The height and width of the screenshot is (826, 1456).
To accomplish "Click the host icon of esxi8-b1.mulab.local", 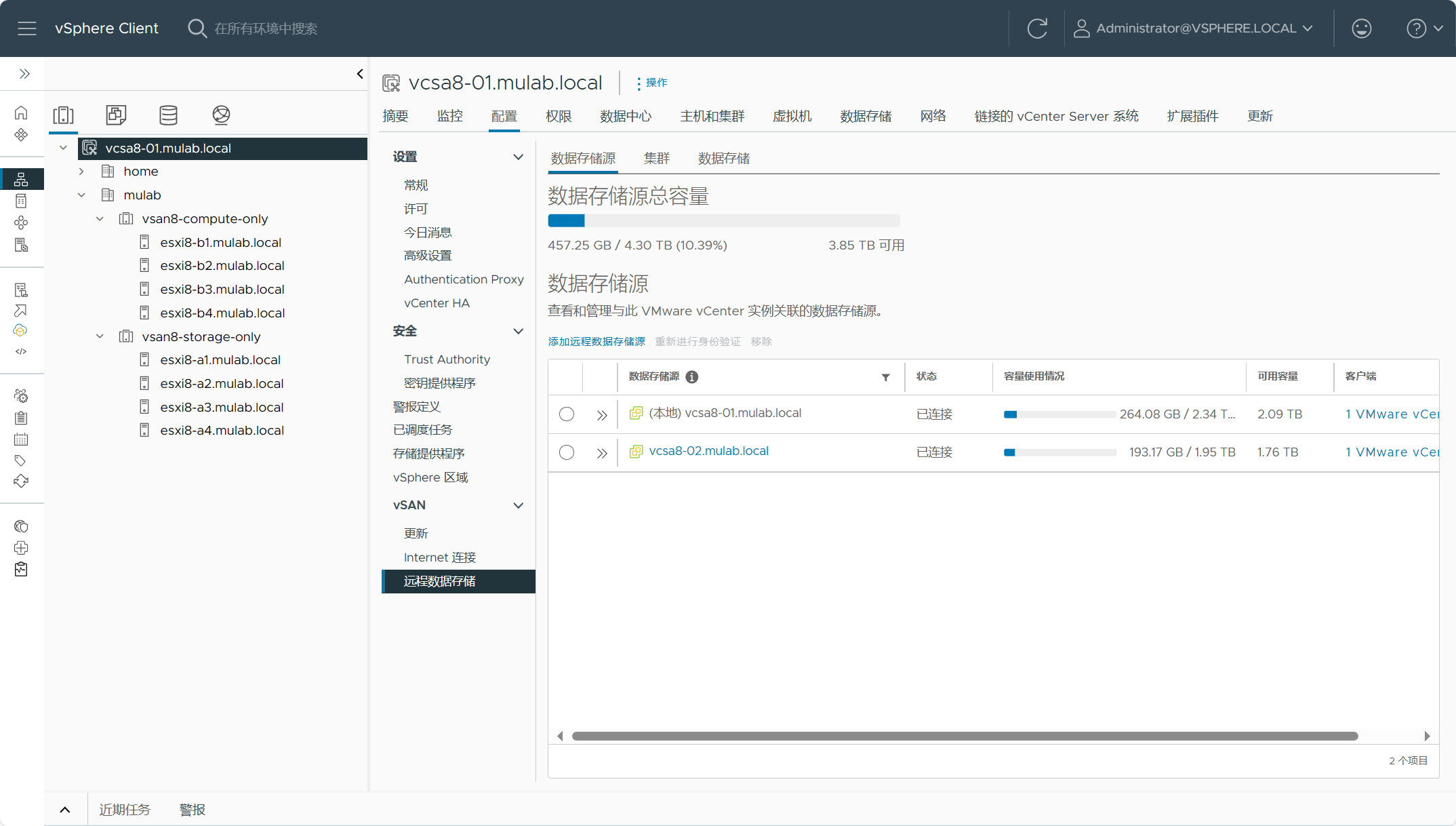I will click(x=144, y=242).
